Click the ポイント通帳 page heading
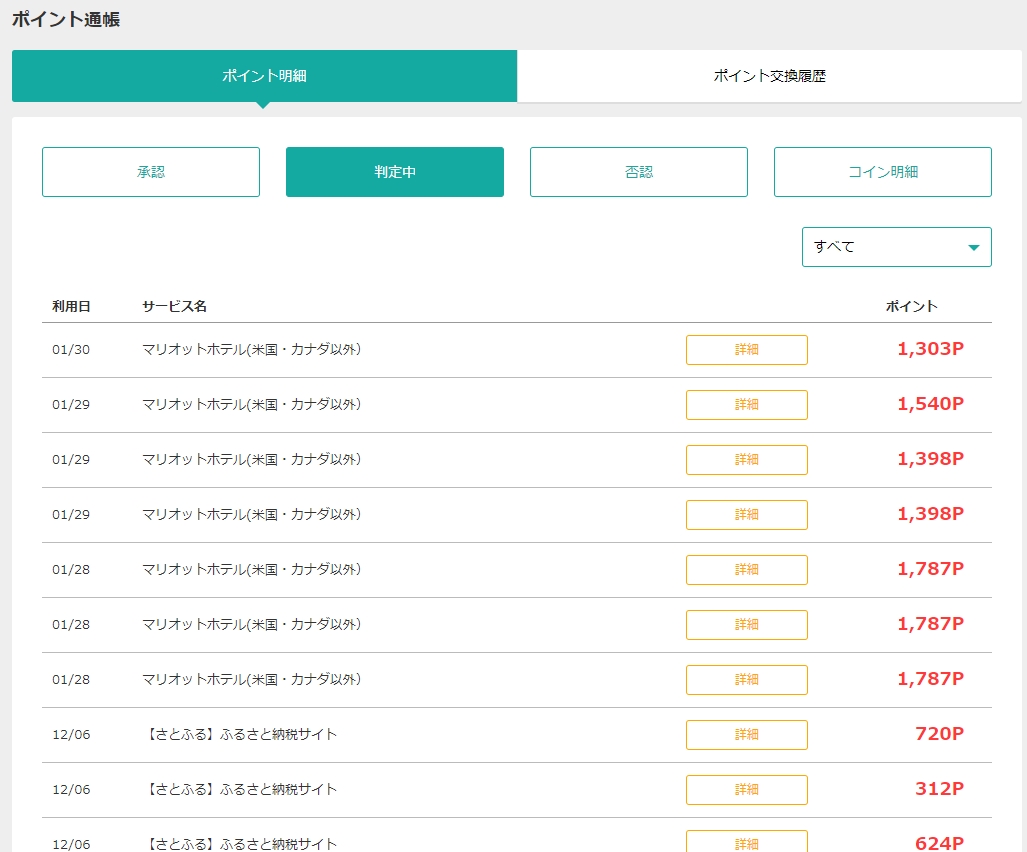Image resolution: width=1027 pixels, height=852 pixels. tap(65, 20)
